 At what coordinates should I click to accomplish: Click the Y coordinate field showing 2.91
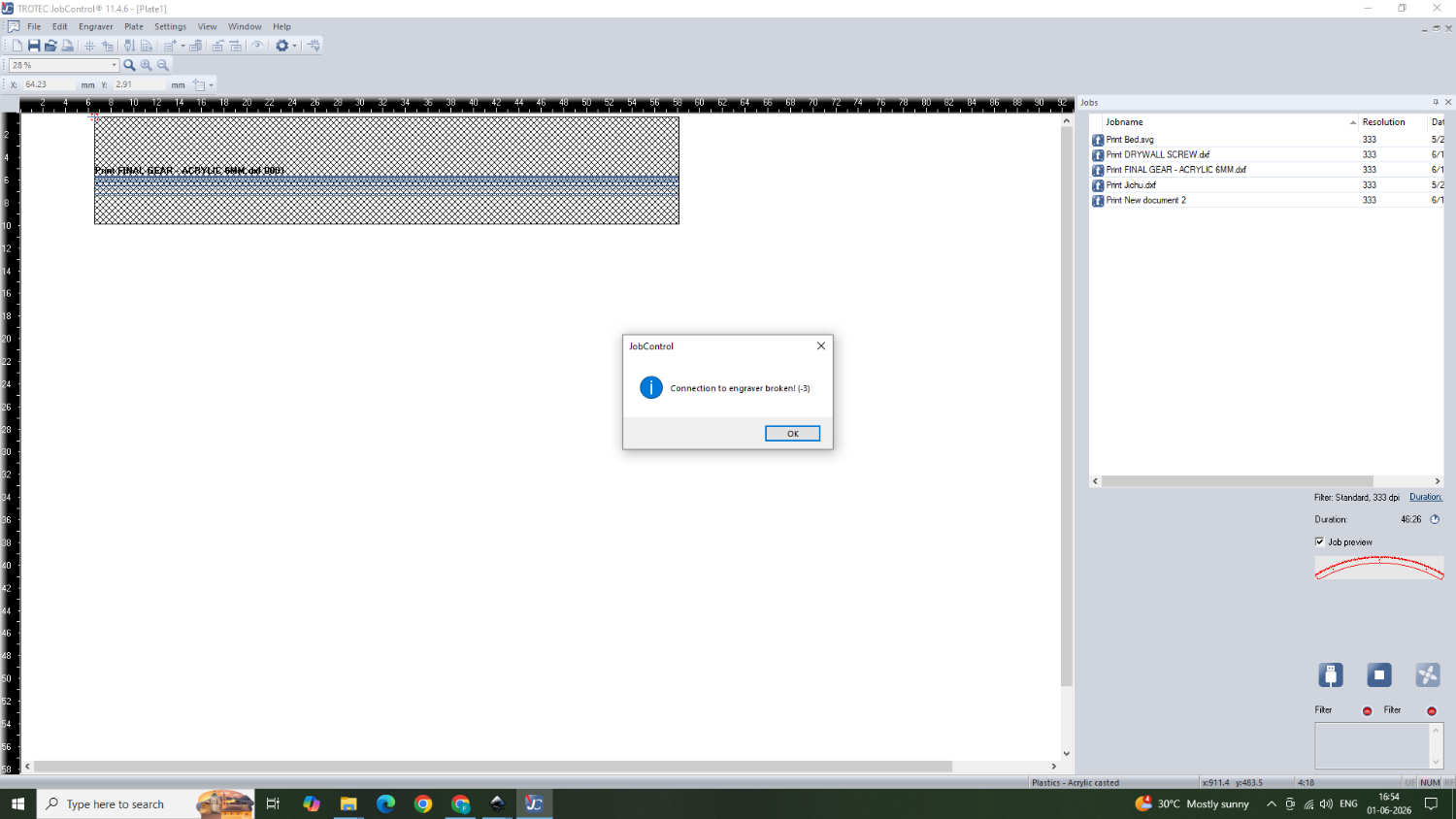(140, 84)
